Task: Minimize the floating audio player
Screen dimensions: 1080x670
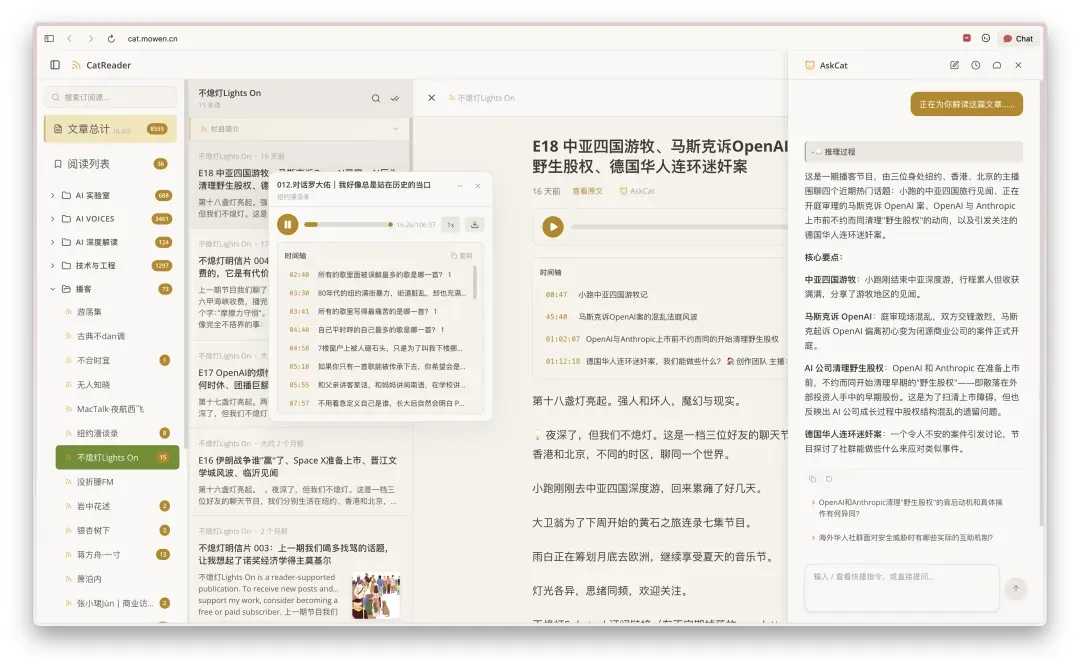Action: tap(460, 186)
